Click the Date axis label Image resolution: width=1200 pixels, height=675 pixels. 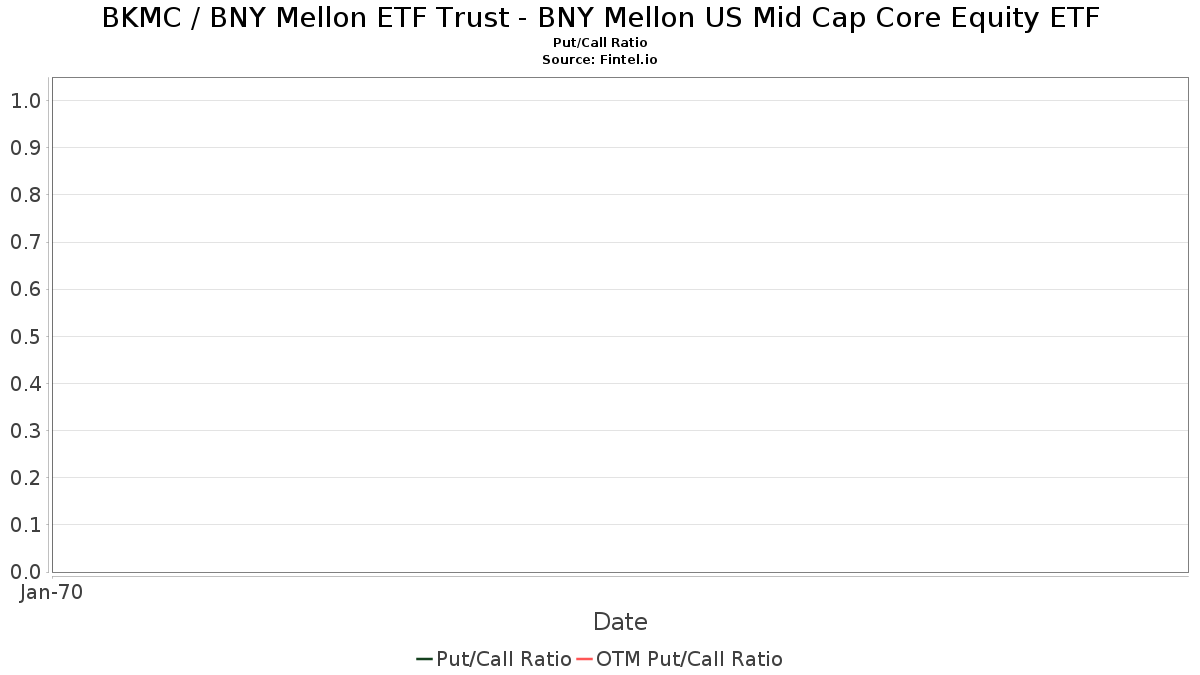pyautogui.click(x=620, y=622)
